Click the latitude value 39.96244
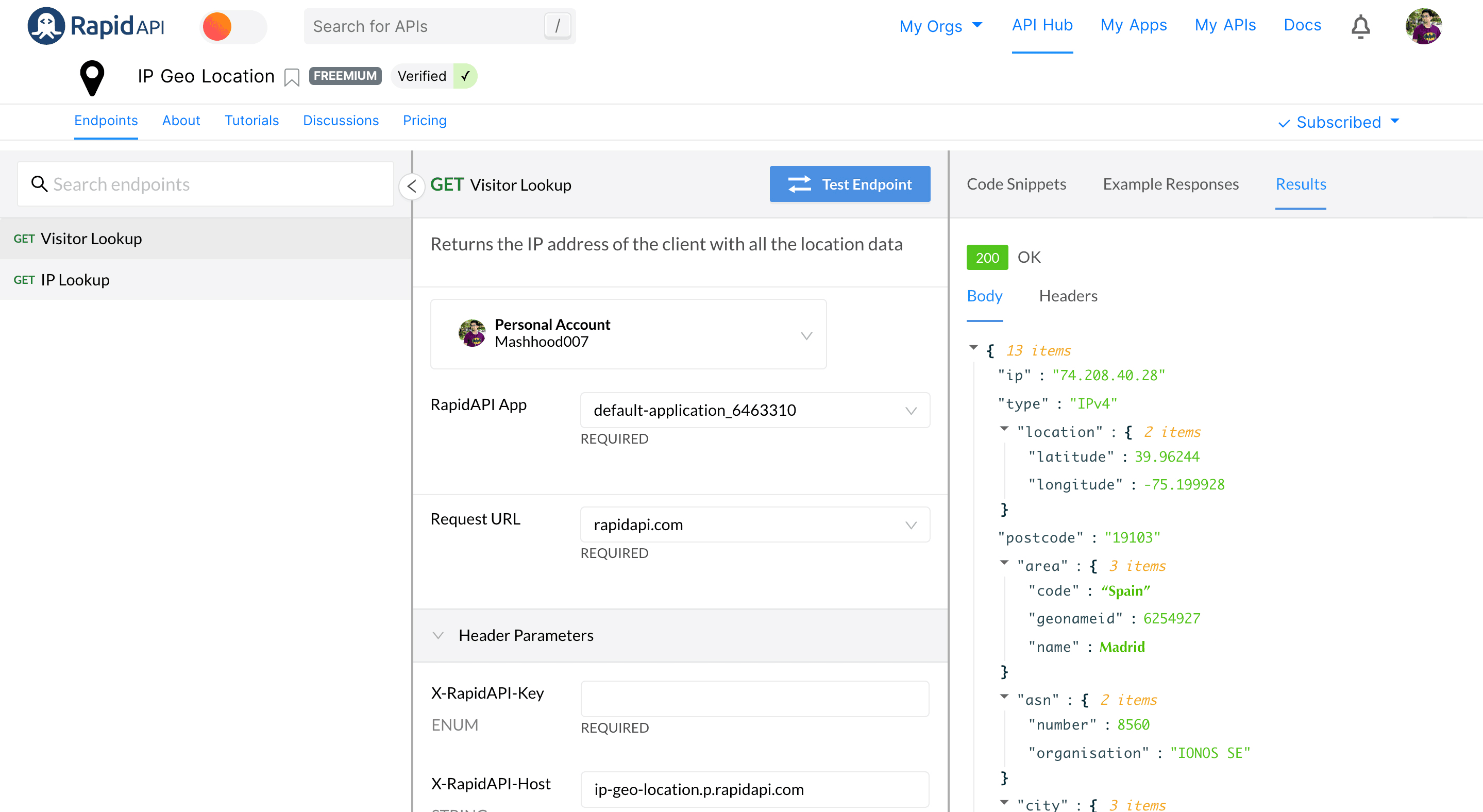Viewport: 1483px width, 812px height. (1167, 456)
